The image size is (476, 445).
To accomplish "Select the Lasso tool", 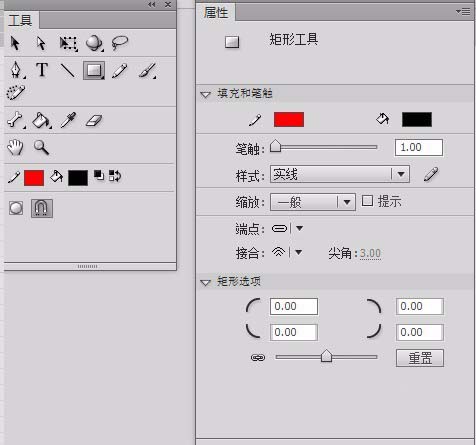I will tap(120, 43).
